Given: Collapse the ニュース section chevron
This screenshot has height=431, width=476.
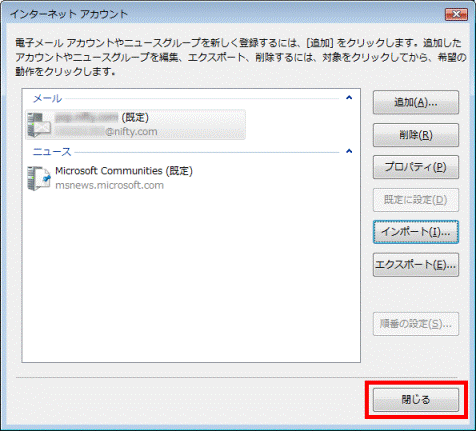Looking at the screenshot, I should (x=349, y=151).
